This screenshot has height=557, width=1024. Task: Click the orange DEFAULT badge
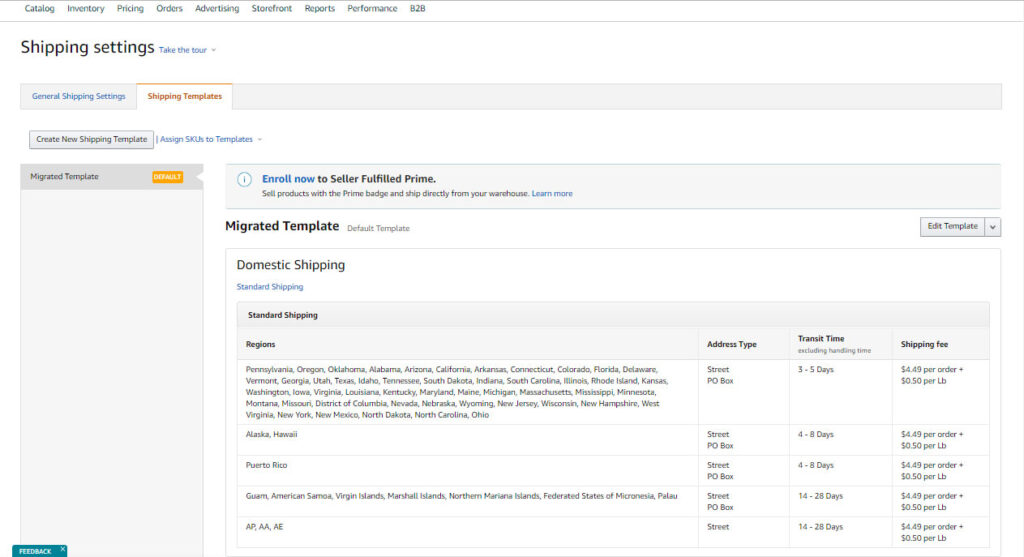(x=167, y=177)
